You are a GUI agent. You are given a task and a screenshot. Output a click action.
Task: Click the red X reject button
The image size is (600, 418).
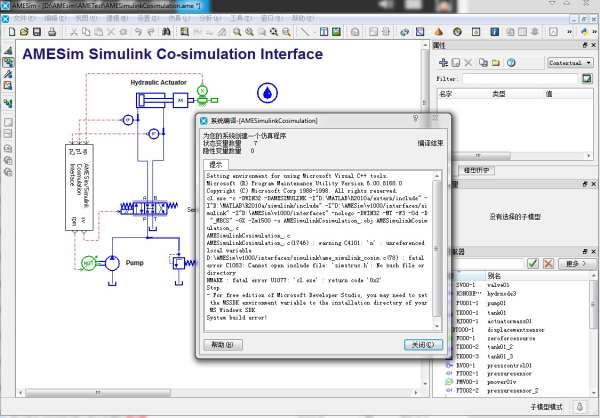pos(548,263)
